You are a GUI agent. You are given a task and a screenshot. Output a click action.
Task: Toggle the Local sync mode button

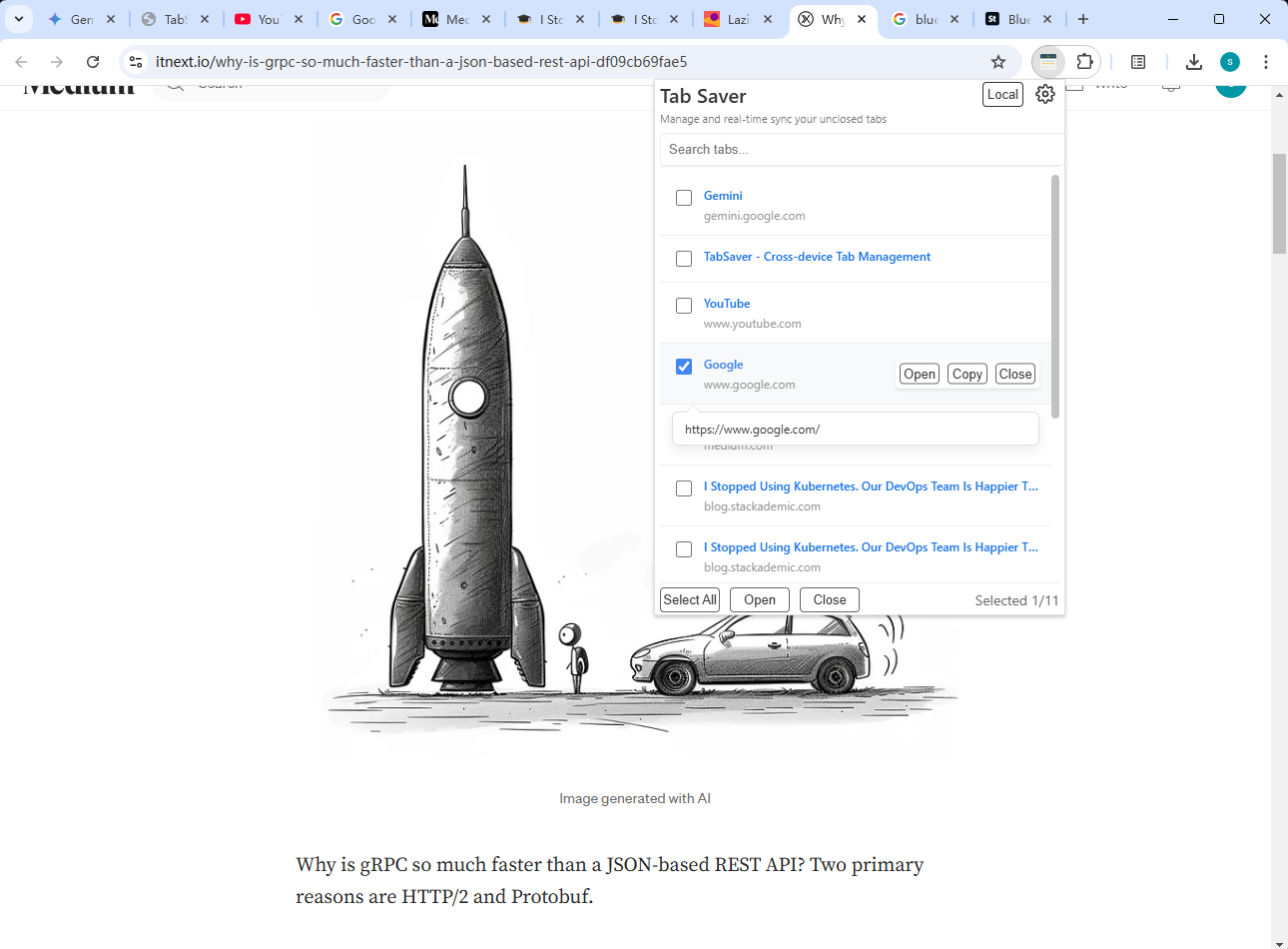click(x=1003, y=94)
